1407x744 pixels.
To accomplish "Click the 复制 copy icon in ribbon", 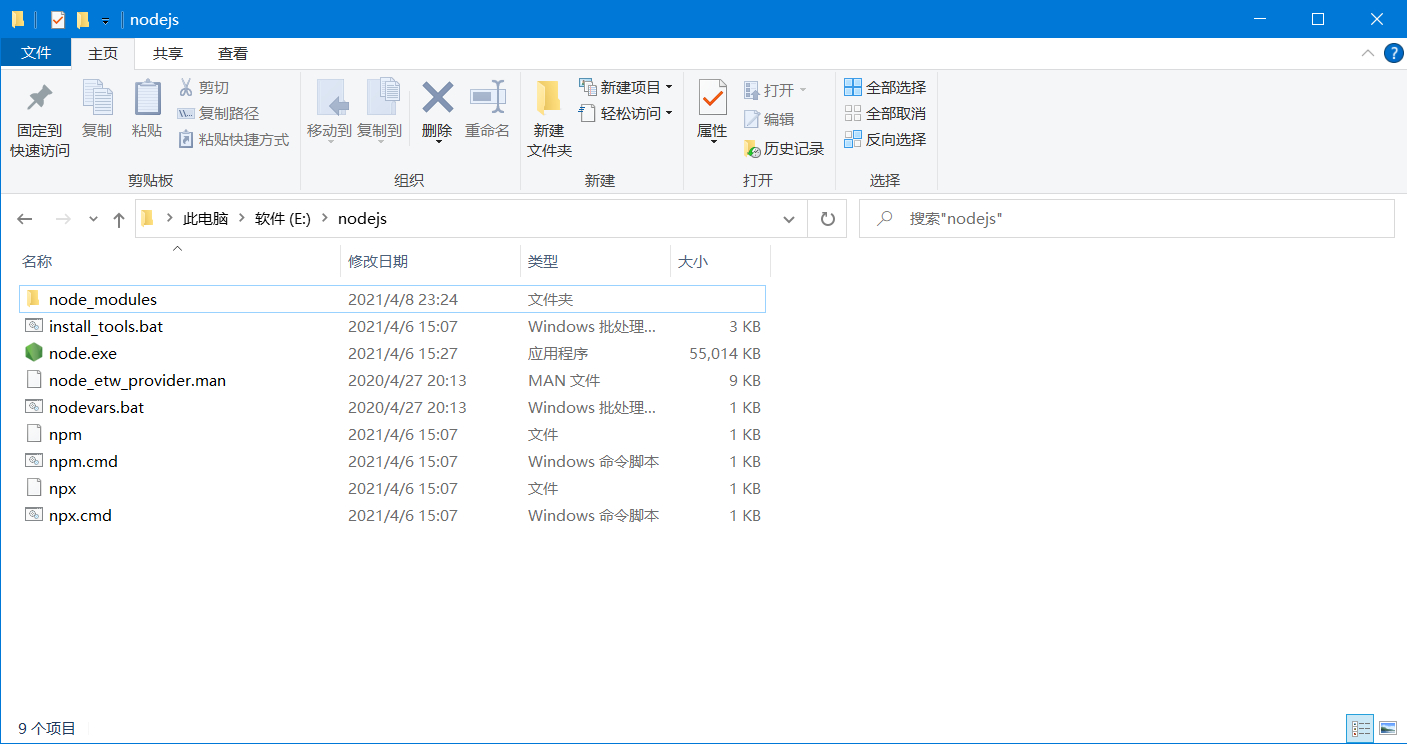I will coord(97,98).
